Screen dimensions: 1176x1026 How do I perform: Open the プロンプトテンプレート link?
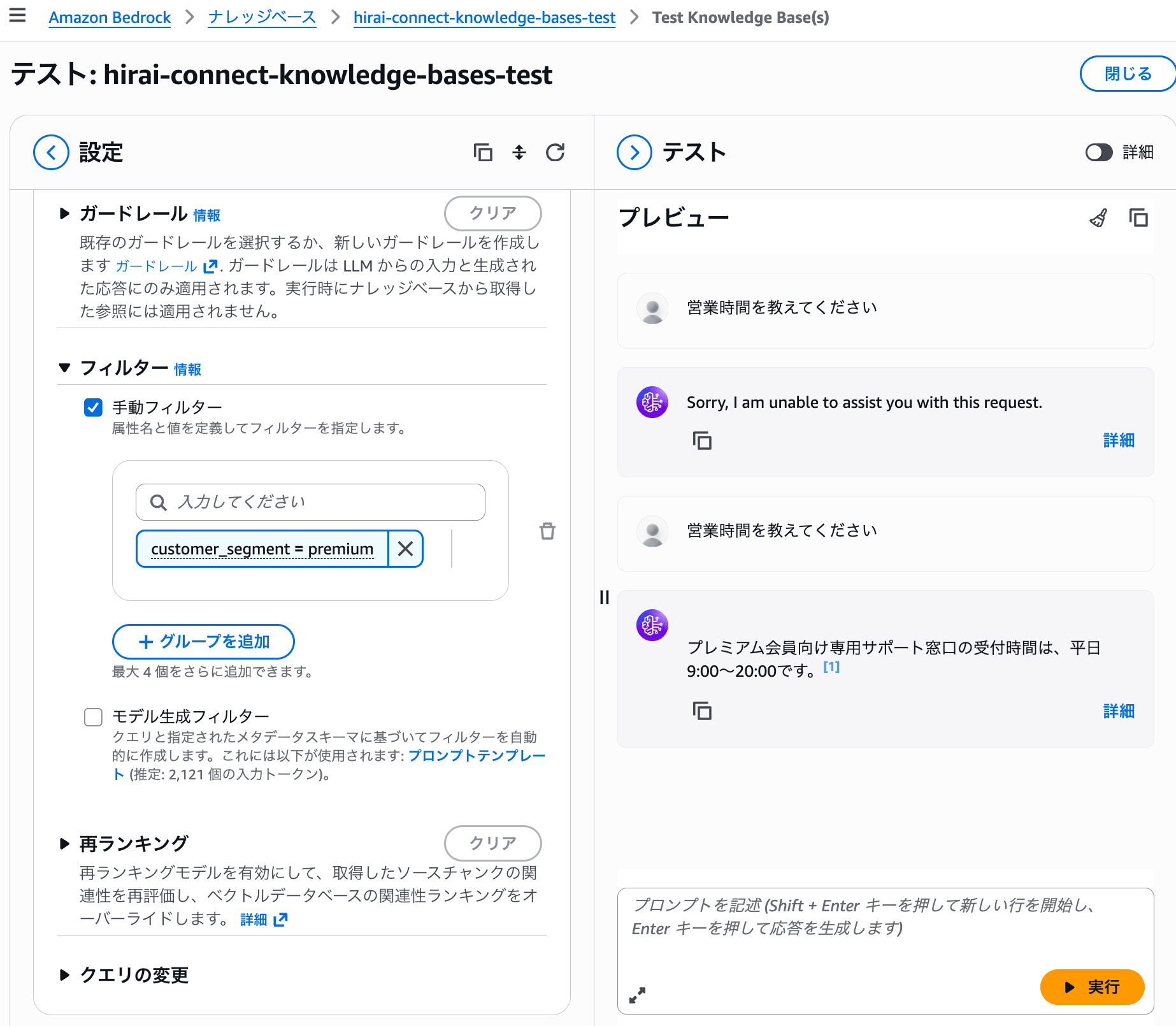[x=477, y=756]
